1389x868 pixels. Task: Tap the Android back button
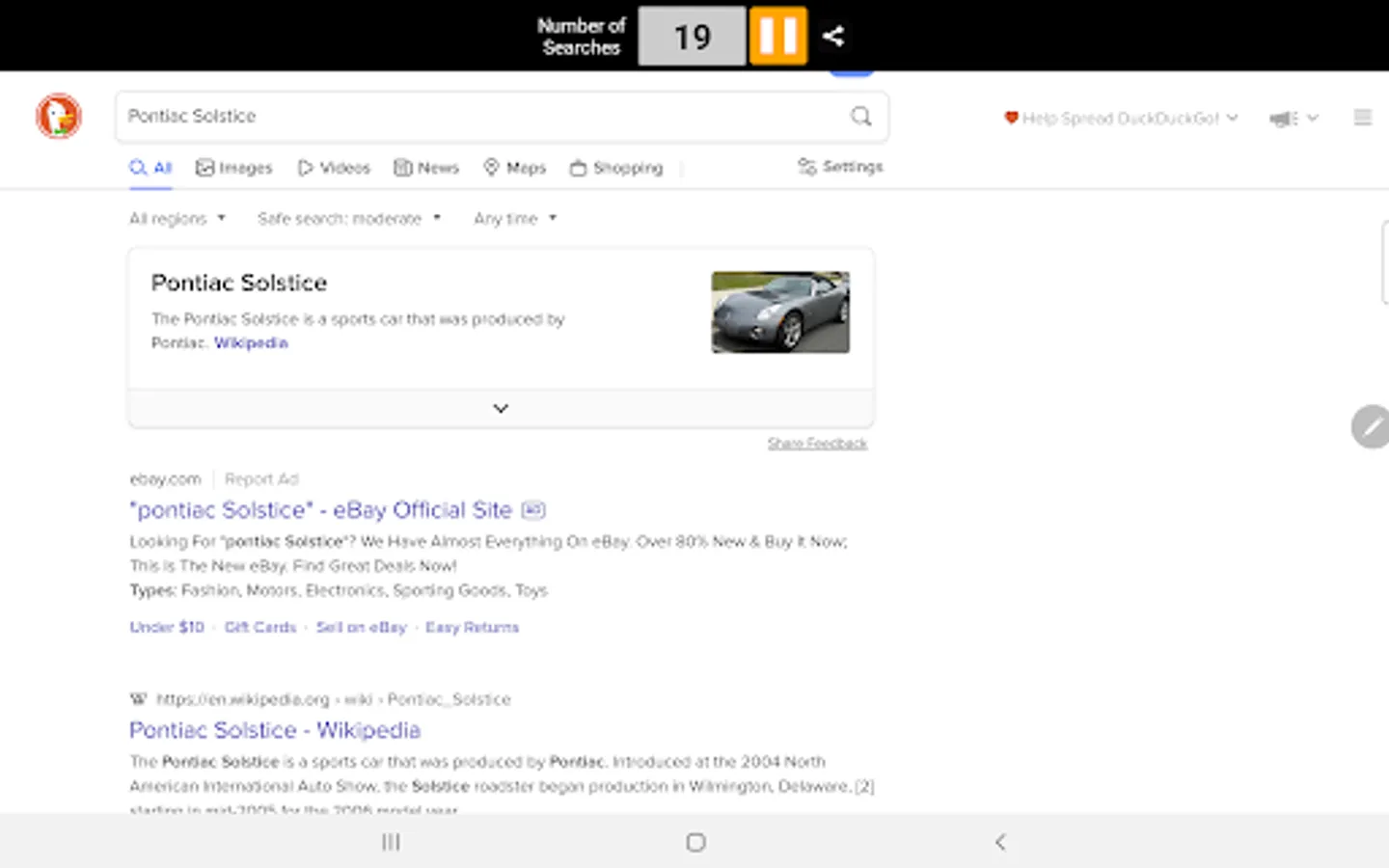click(x=1000, y=842)
